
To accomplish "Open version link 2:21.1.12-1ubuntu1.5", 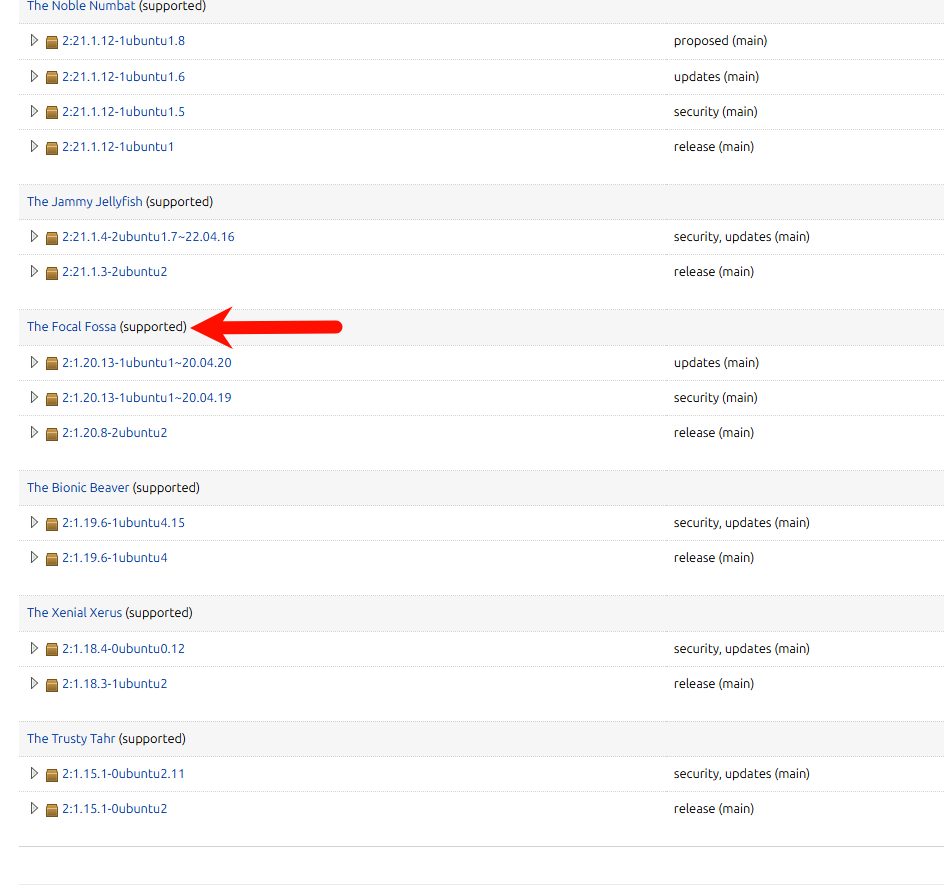I will tap(123, 111).
